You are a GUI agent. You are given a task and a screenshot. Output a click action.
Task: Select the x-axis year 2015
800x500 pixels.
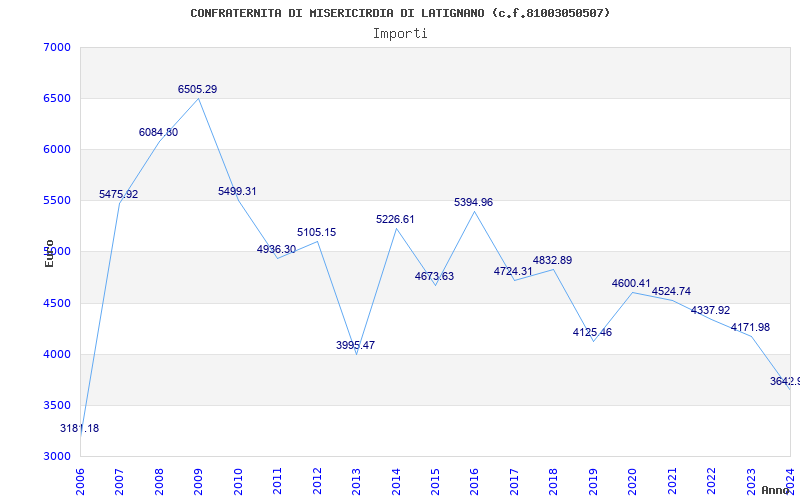coord(435,481)
